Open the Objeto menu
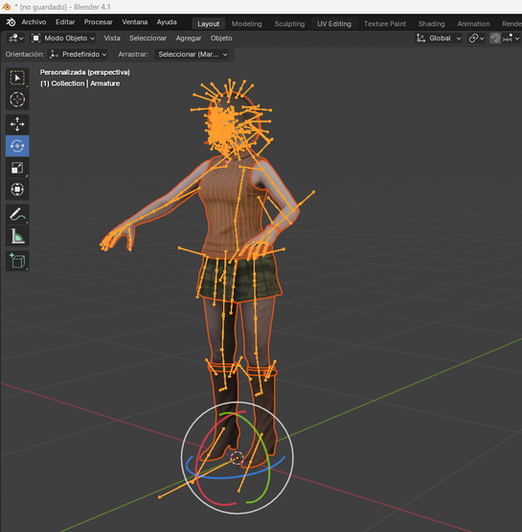This screenshot has height=532, width=522. (221, 38)
